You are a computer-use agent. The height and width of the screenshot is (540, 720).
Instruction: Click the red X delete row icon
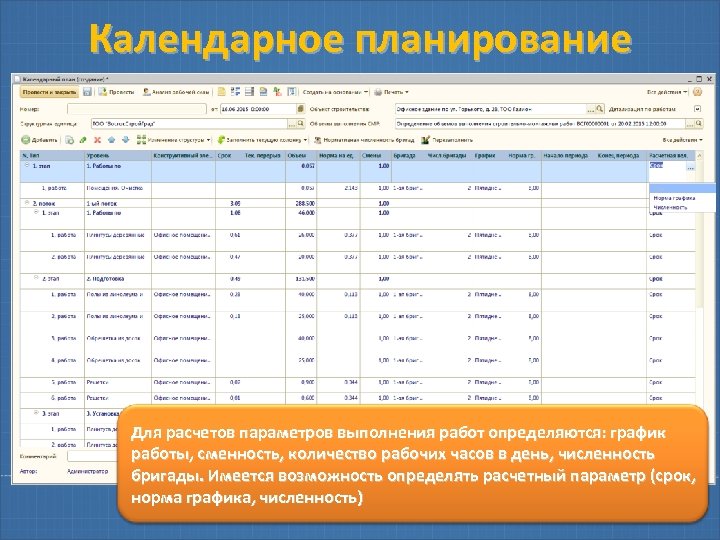pyautogui.click(x=97, y=140)
